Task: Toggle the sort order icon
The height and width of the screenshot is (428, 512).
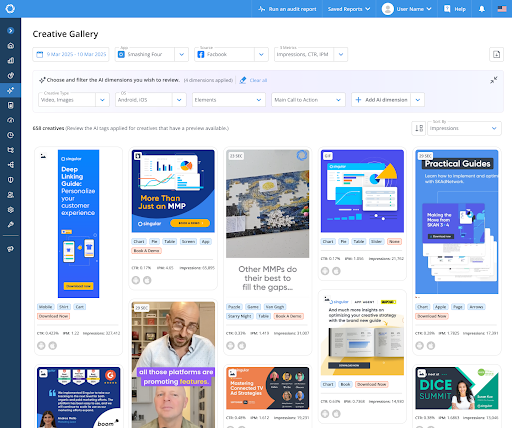Action: click(418, 128)
